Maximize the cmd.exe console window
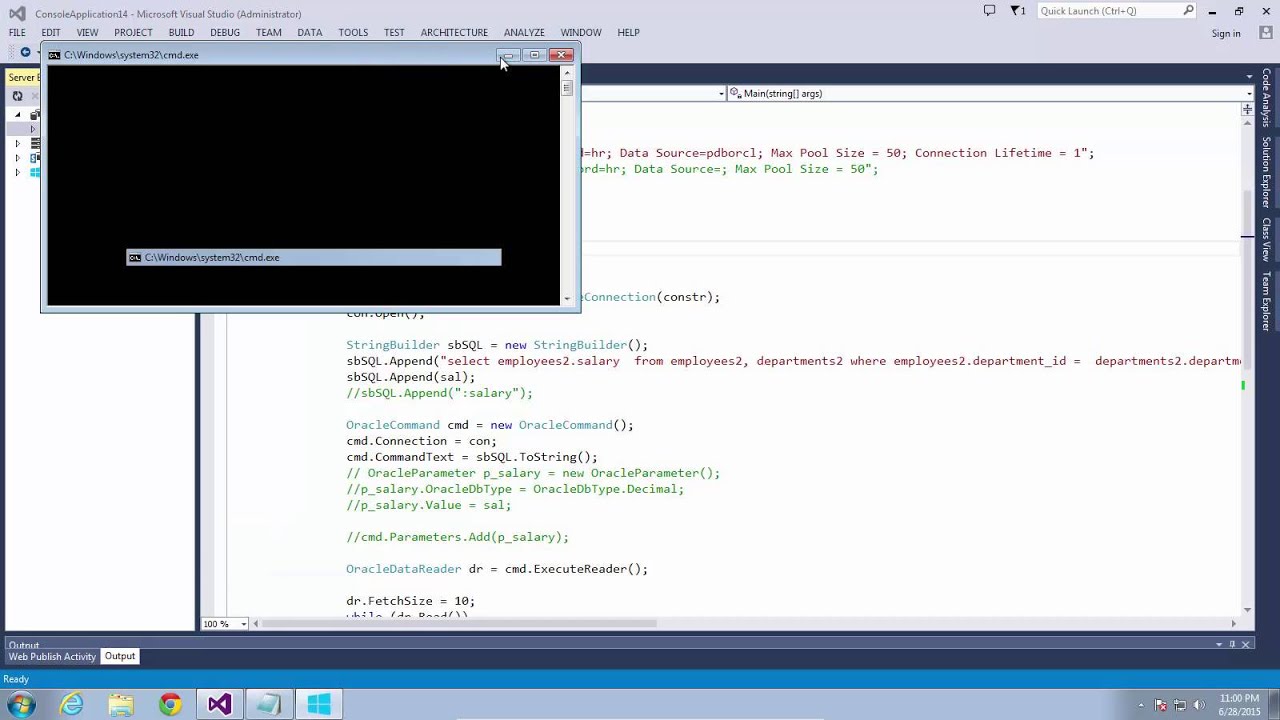 pos(534,55)
